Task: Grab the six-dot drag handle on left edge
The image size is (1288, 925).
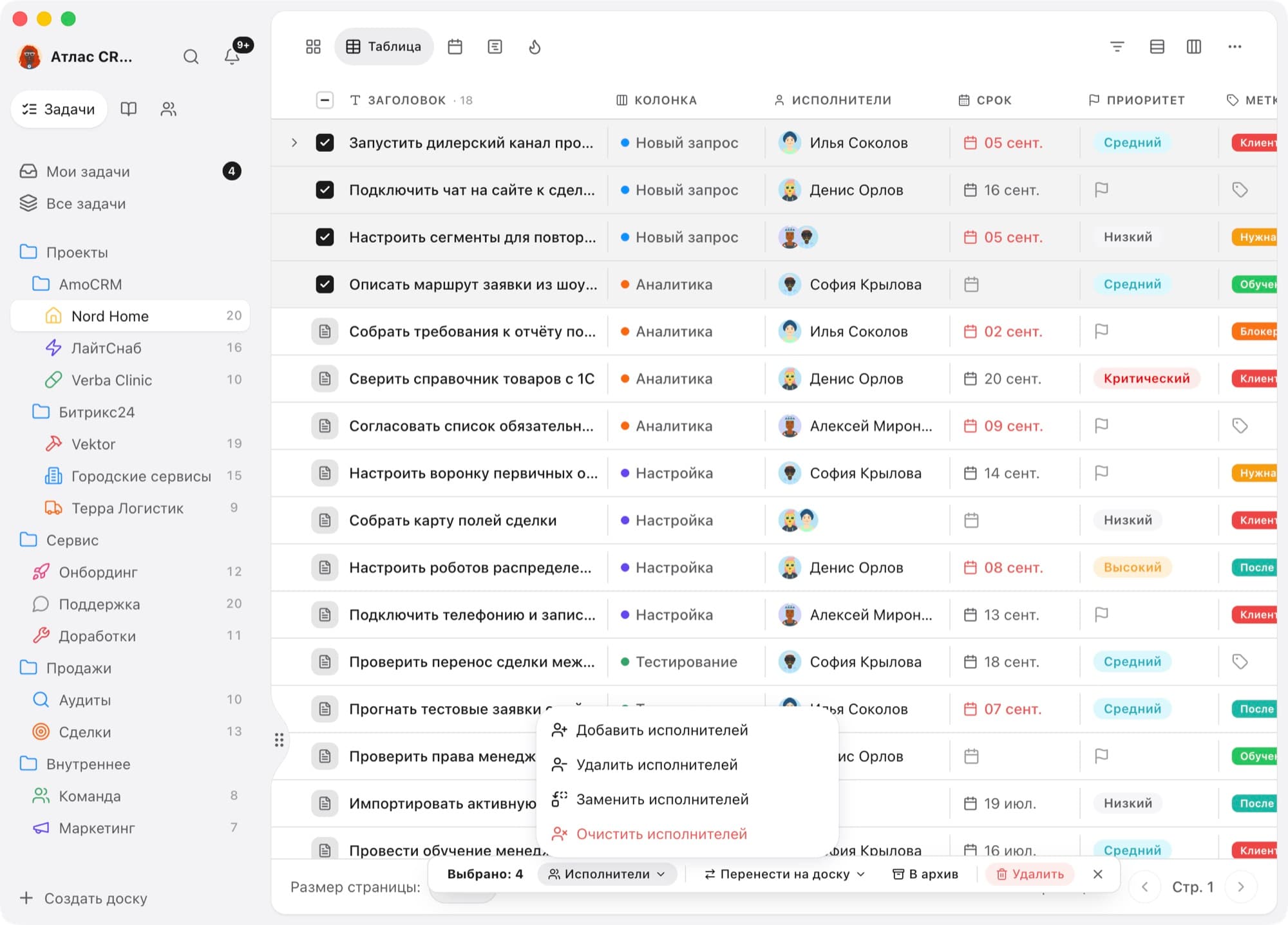Action: pos(279,740)
